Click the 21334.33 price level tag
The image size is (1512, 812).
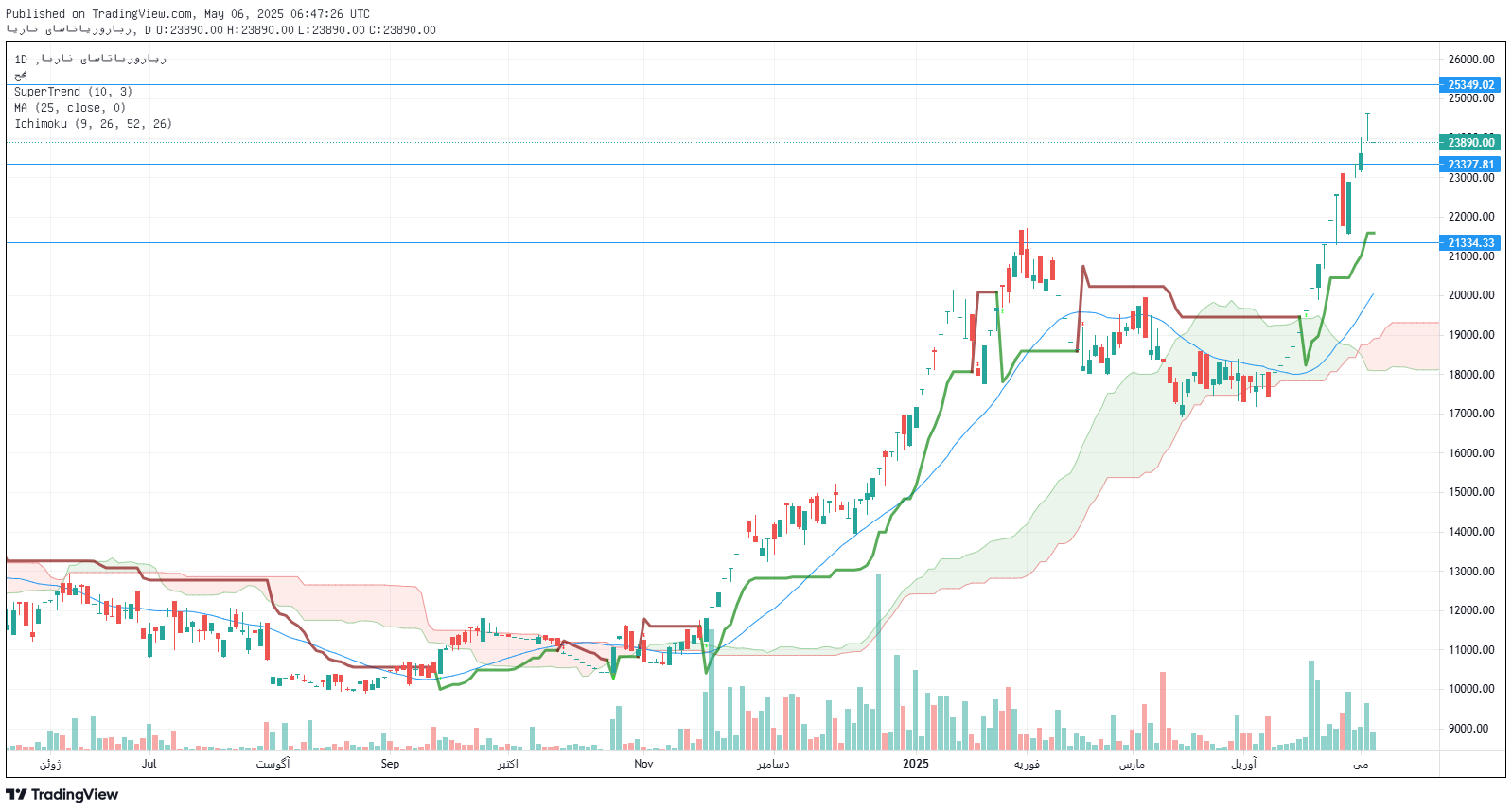(x=1470, y=243)
